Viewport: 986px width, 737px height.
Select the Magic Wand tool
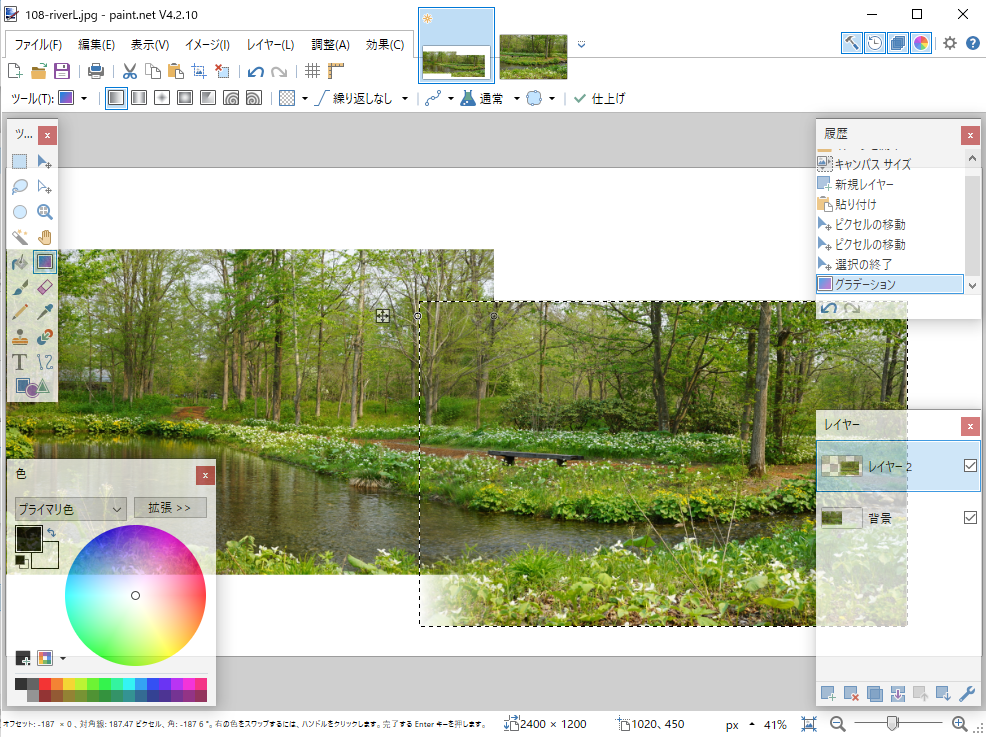pos(20,237)
